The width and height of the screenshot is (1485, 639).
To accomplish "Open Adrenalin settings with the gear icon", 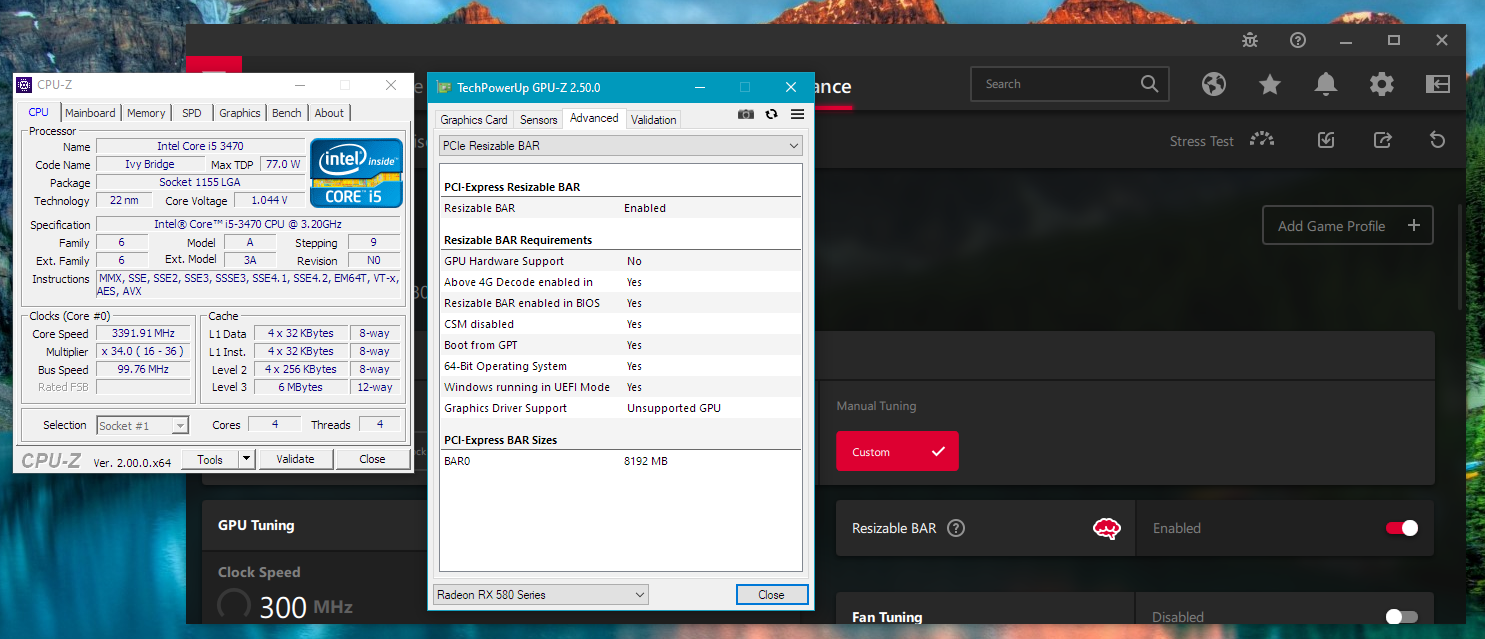I will coord(1381,84).
